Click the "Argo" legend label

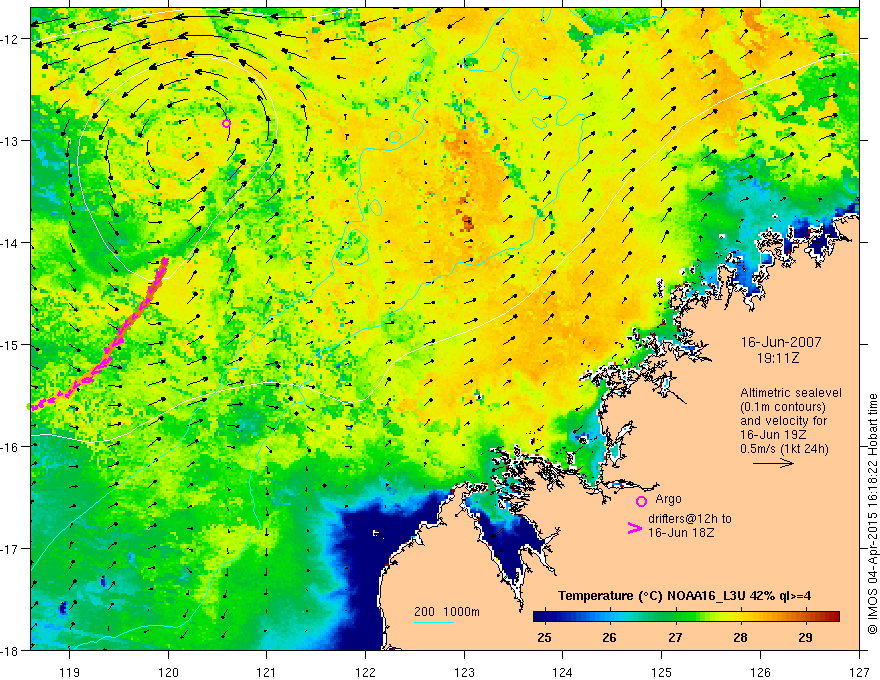[x=668, y=499]
